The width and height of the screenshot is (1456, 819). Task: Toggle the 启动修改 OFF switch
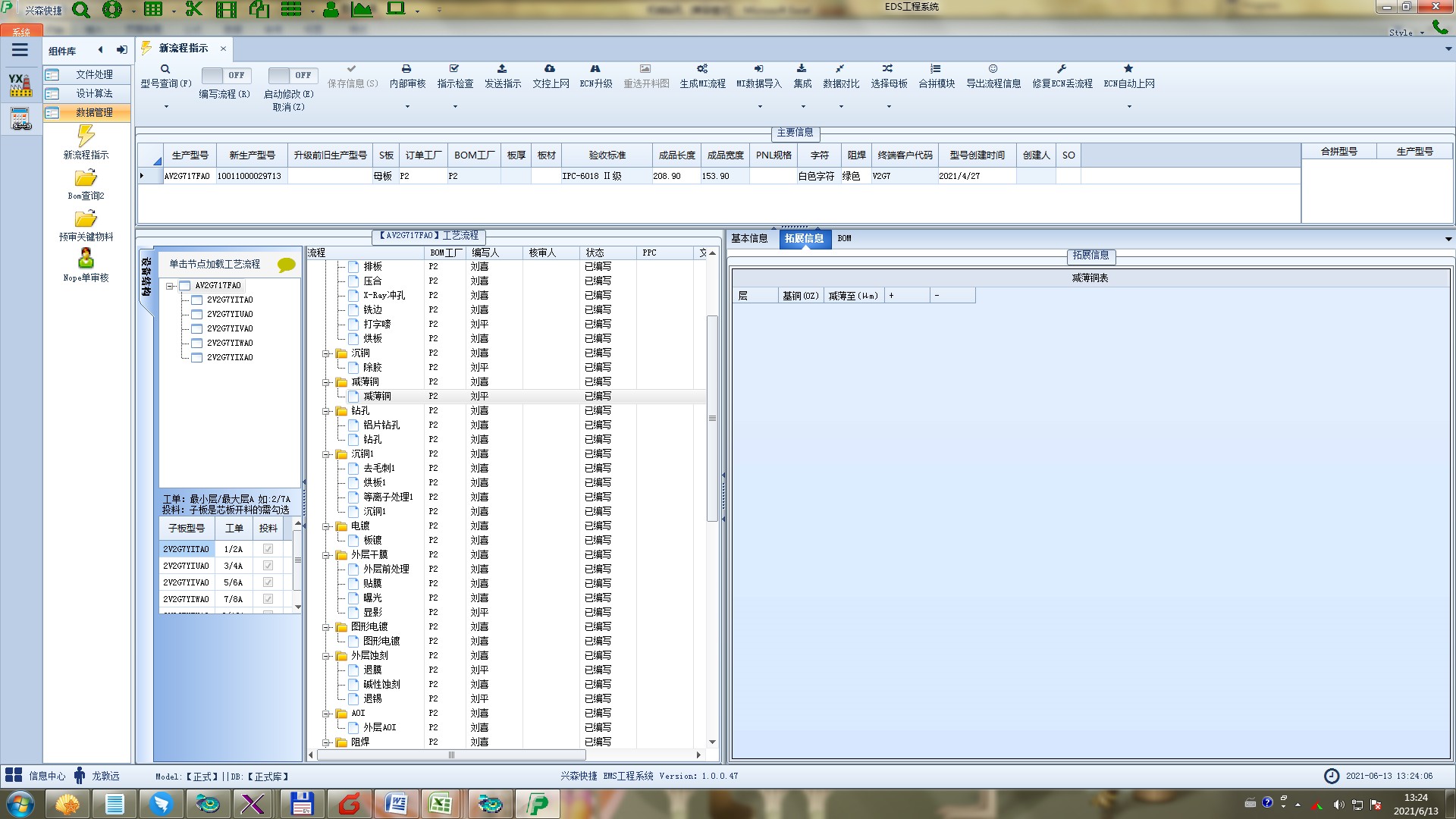291,76
